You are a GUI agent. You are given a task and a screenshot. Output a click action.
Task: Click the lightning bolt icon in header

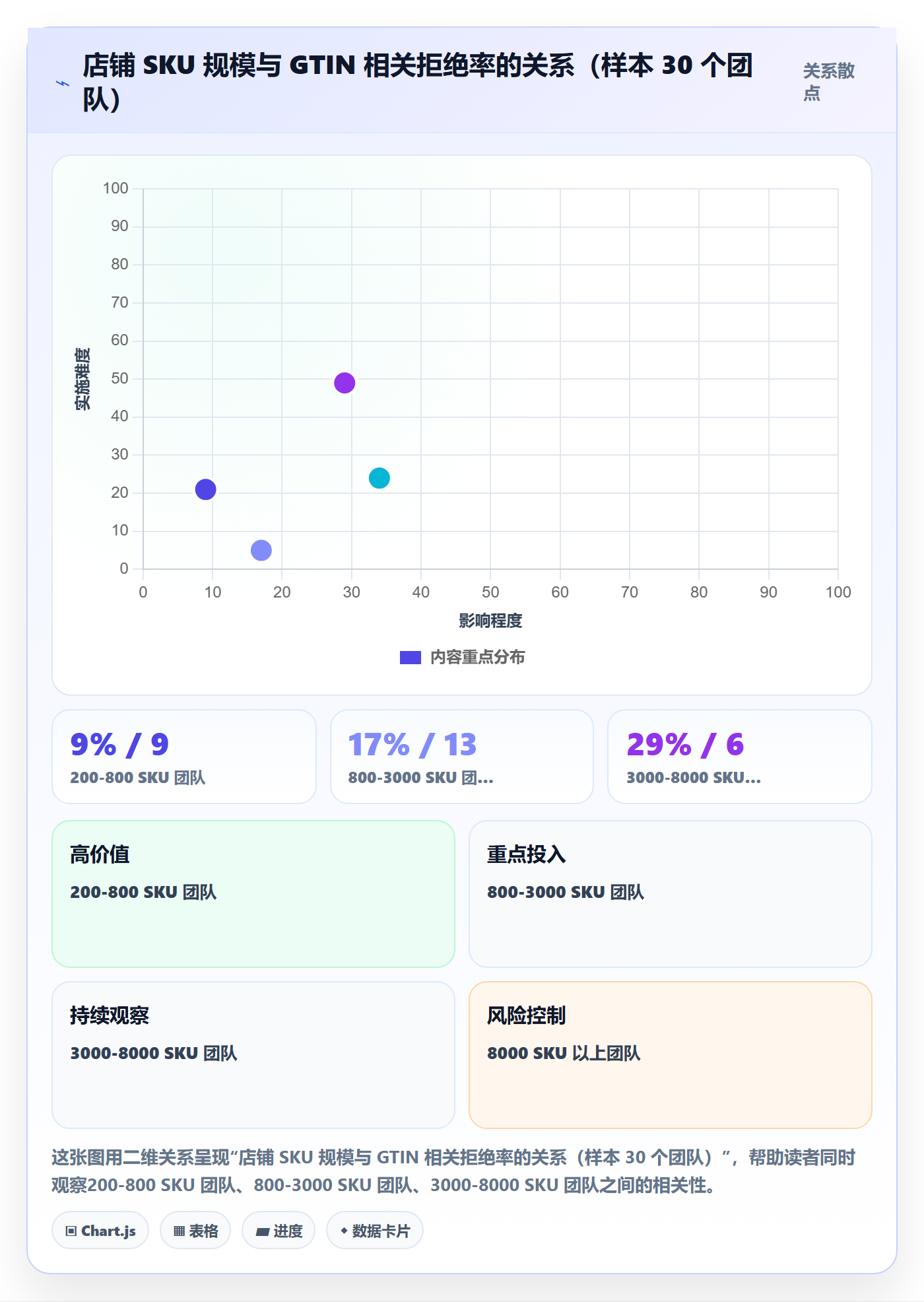point(63,84)
